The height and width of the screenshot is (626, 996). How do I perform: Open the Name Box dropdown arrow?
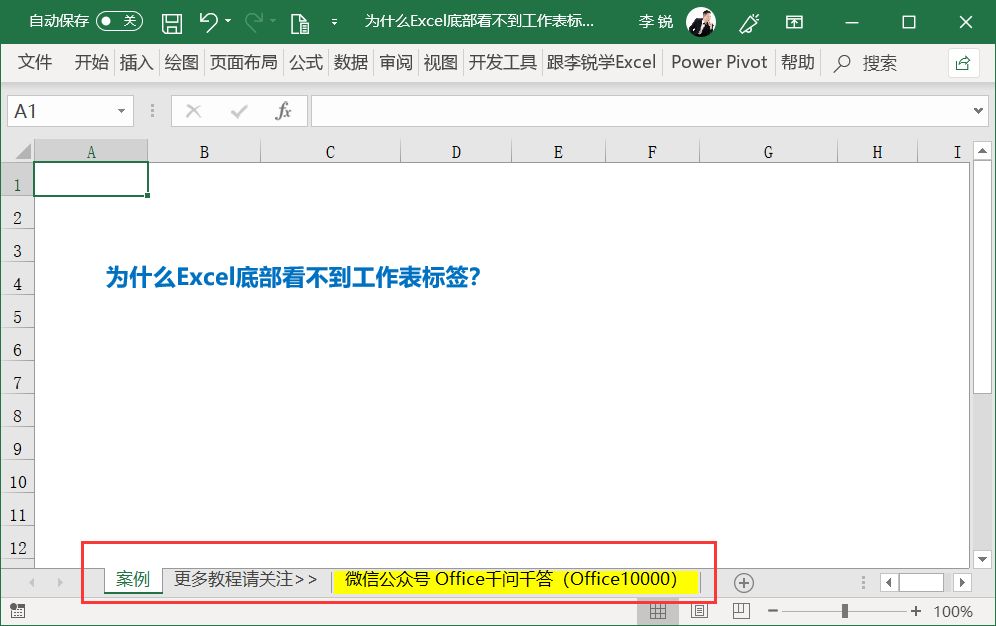[122, 111]
